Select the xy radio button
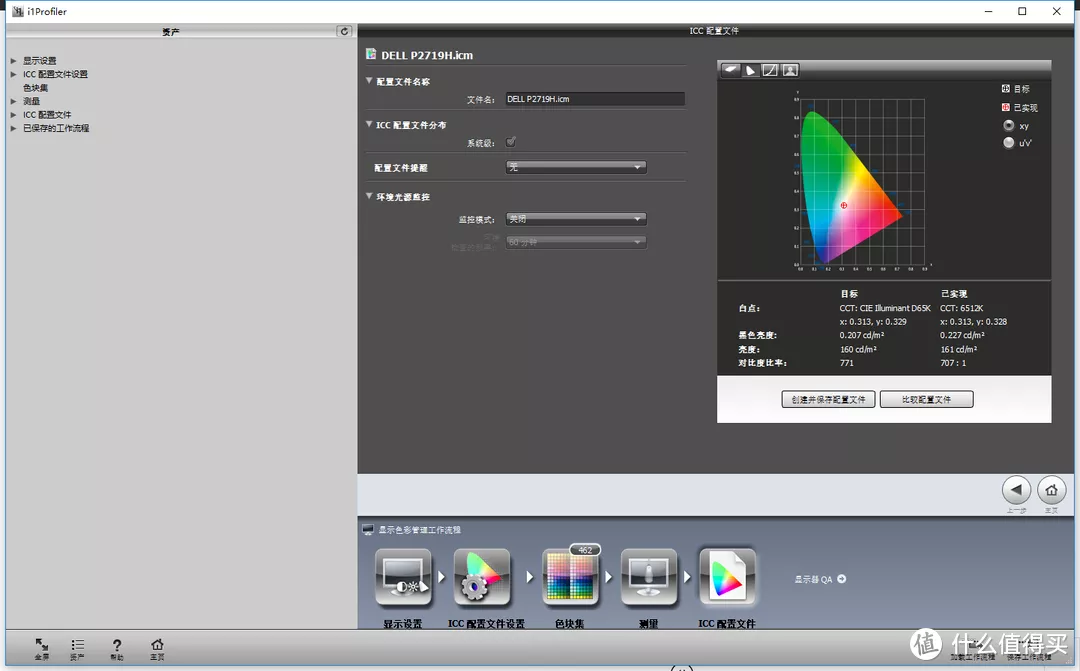 [1008, 125]
